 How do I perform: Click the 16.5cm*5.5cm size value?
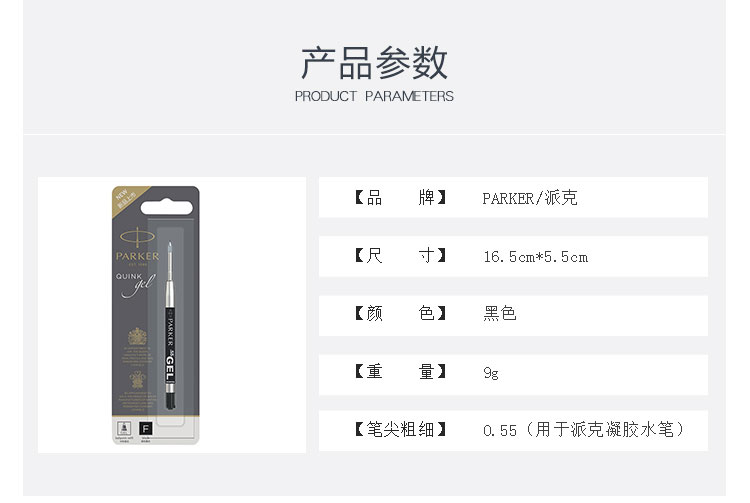(x=536, y=257)
